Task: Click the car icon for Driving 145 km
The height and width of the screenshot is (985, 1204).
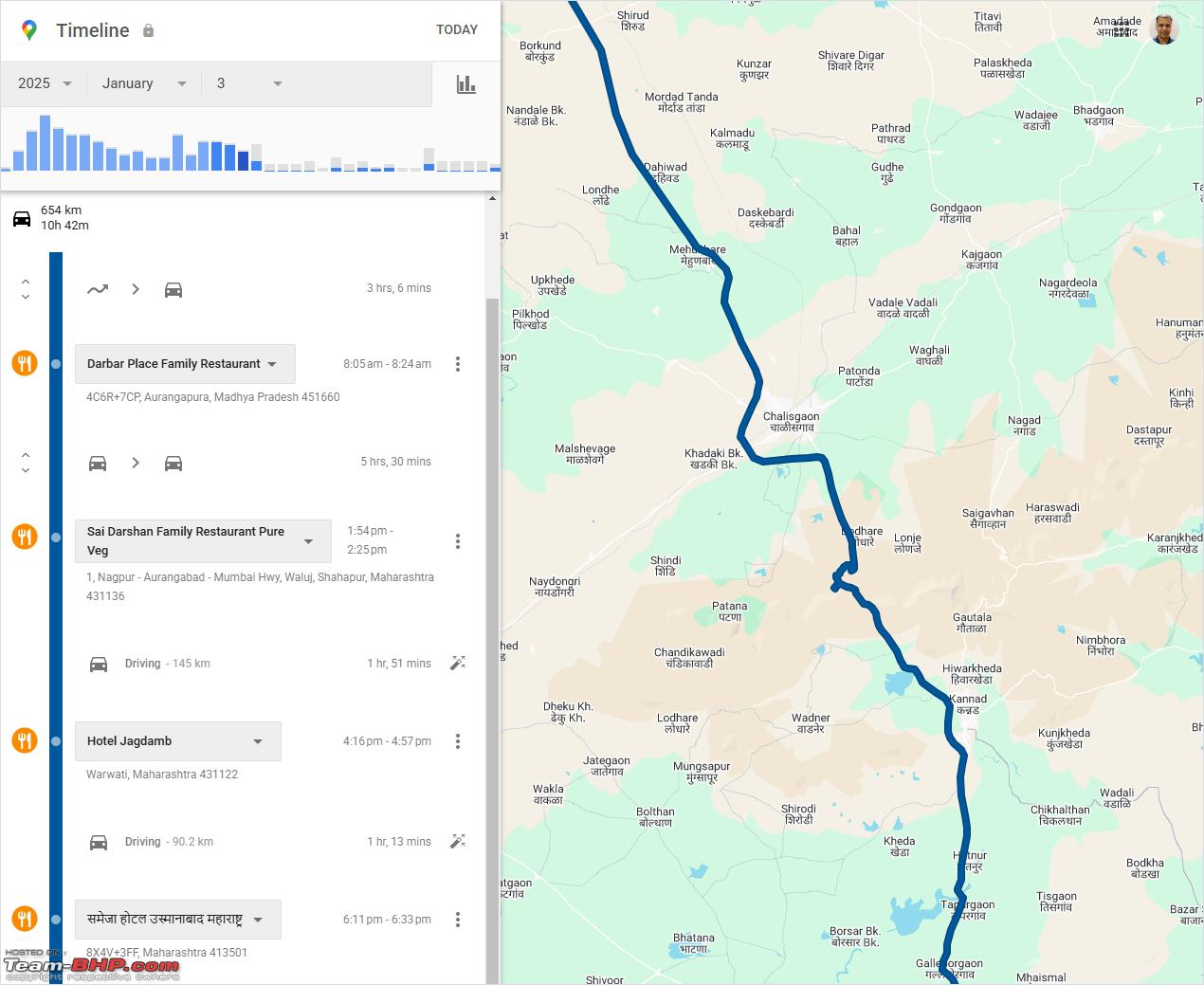Action: pyautogui.click(x=99, y=664)
